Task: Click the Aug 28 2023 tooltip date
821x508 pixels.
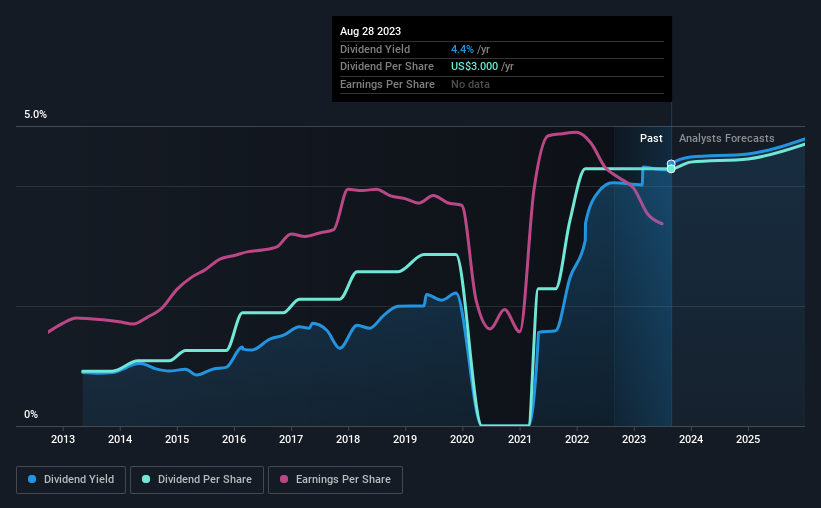Action: [x=371, y=31]
